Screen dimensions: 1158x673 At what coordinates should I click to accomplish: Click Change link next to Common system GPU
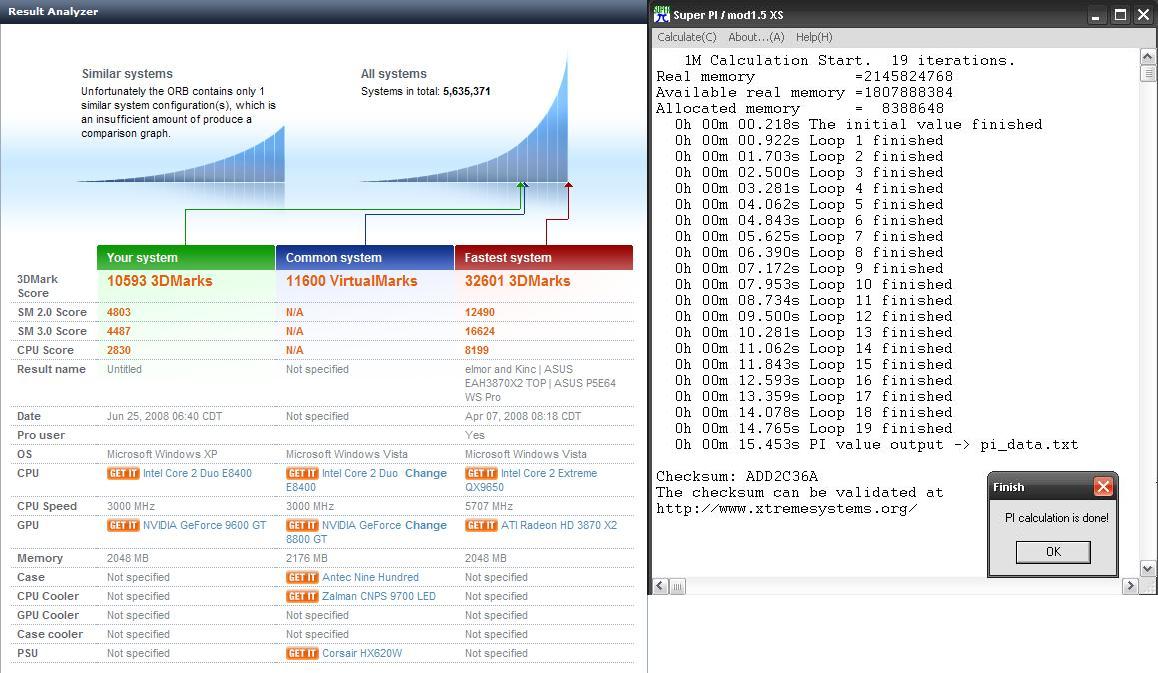[425, 525]
